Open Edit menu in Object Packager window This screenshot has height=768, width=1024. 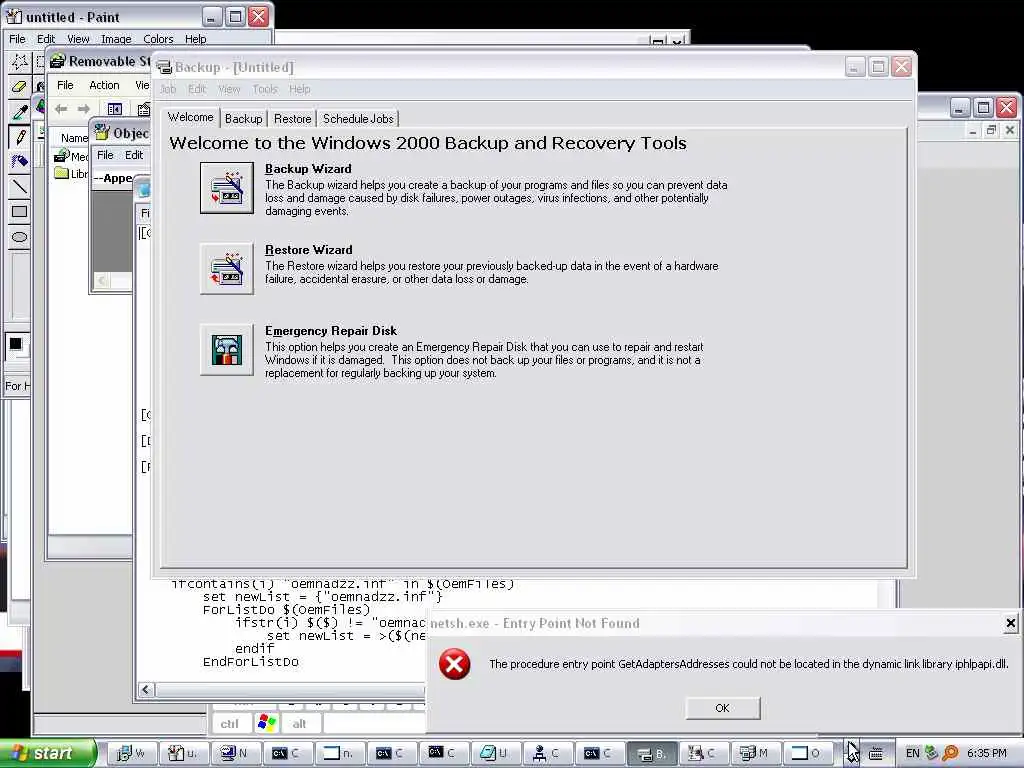pyautogui.click(x=134, y=155)
